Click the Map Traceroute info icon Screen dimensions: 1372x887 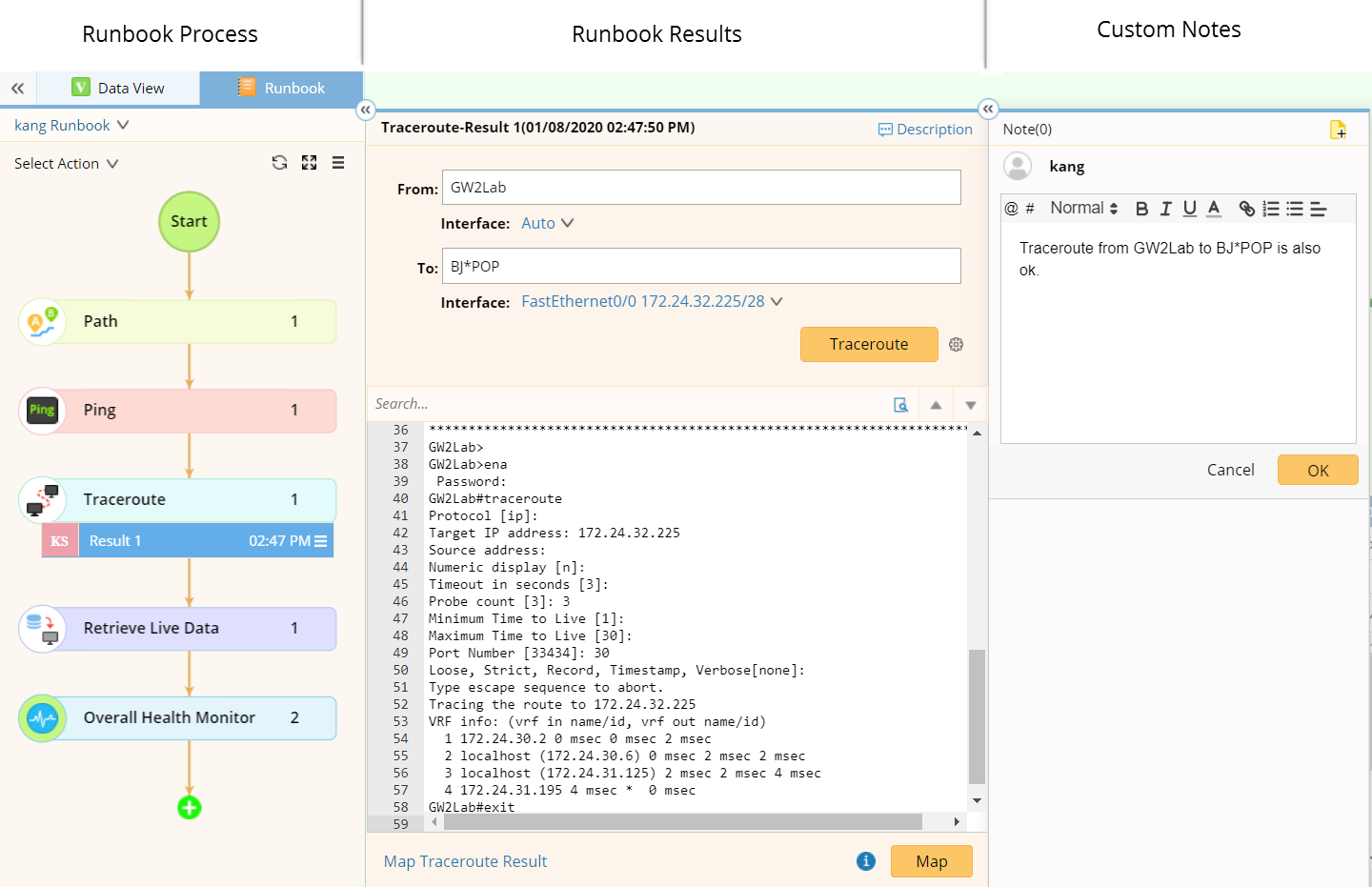tap(865, 861)
